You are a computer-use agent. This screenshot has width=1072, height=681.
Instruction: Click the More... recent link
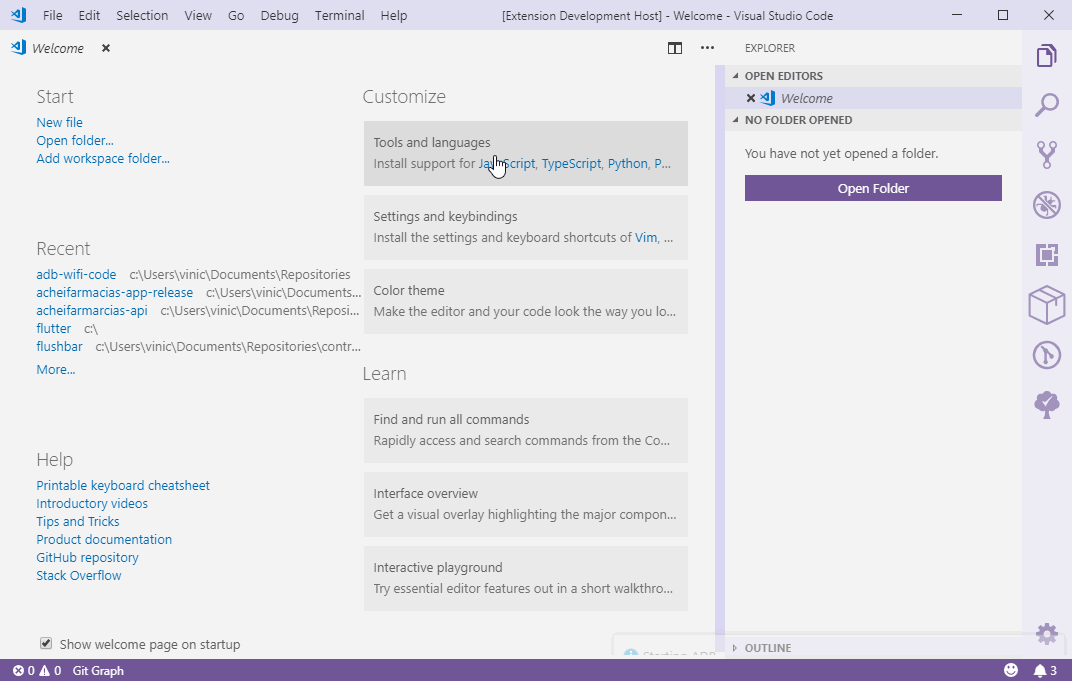(55, 370)
